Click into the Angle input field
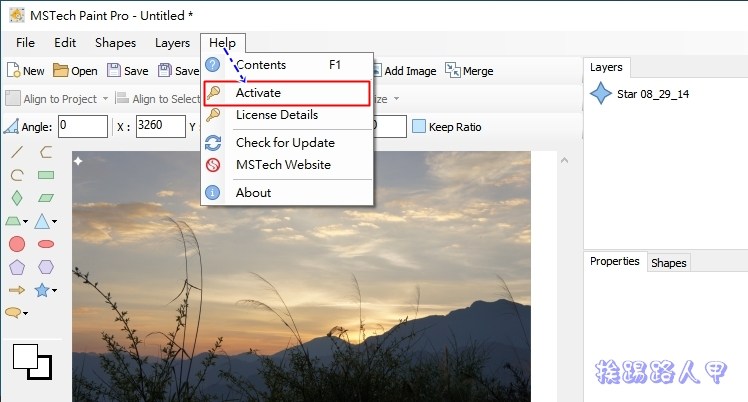The width and height of the screenshot is (748, 402). point(83,126)
